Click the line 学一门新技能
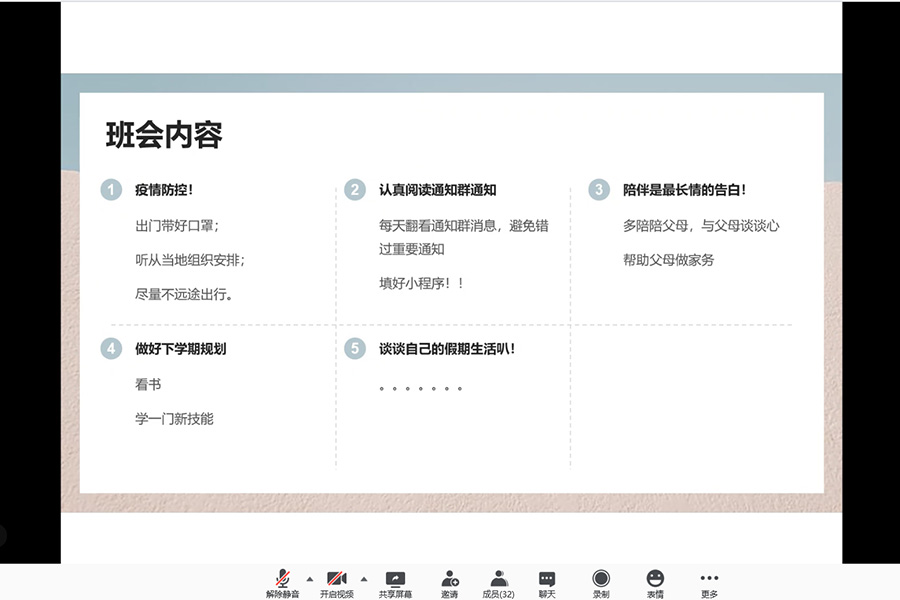The height and width of the screenshot is (600, 900). [x=174, y=419]
